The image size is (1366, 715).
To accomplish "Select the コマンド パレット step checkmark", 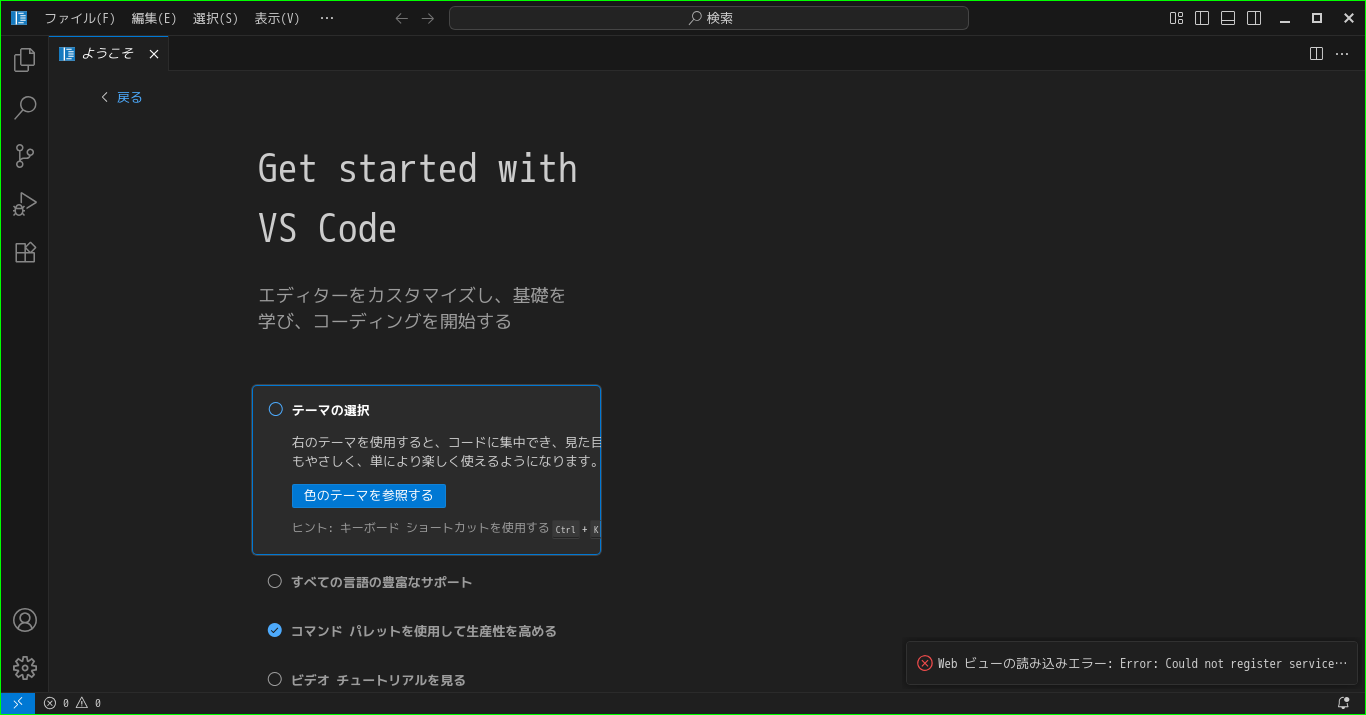I will point(275,630).
